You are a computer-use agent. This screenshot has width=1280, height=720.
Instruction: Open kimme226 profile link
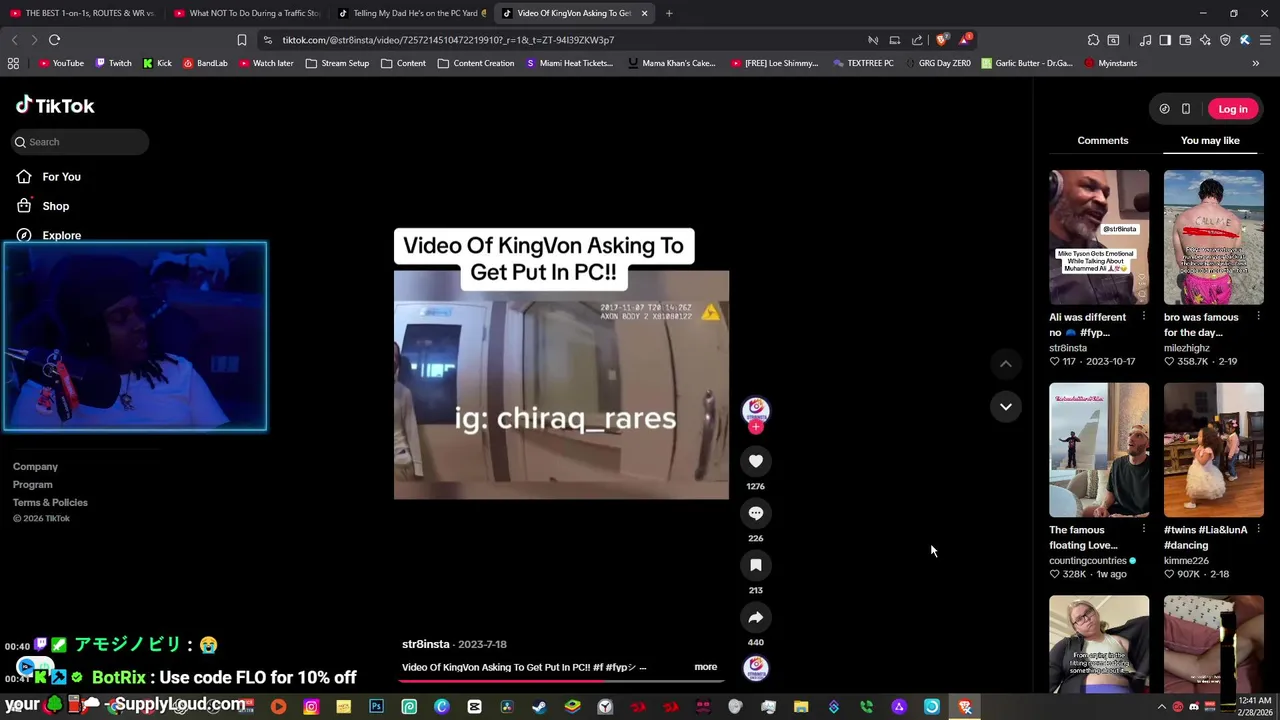1186,561
